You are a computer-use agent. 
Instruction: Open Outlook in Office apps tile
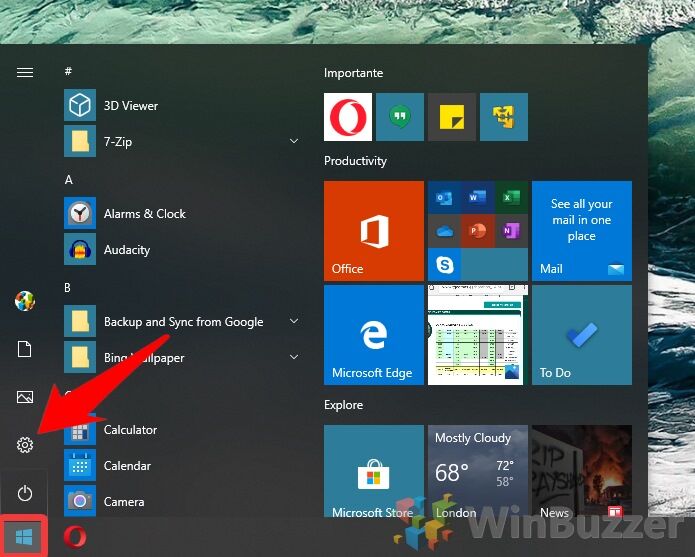[444, 198]
